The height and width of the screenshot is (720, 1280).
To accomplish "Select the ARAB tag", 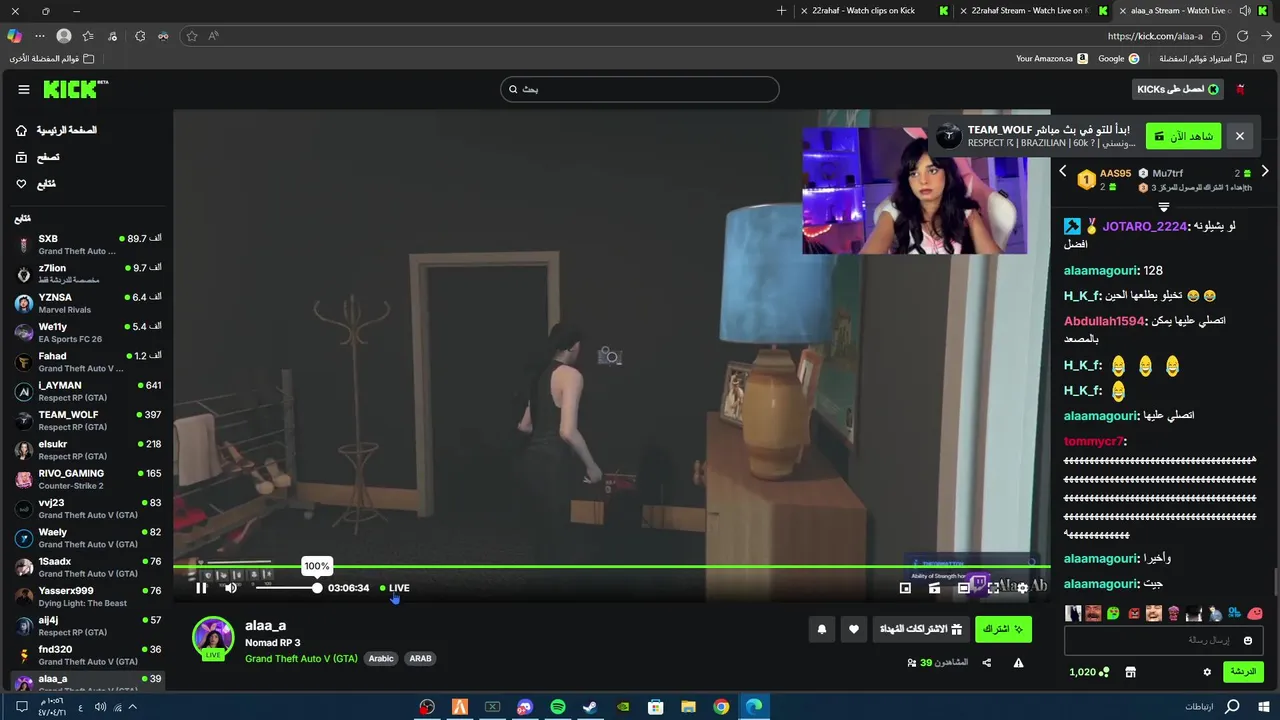I will point(420,659).
